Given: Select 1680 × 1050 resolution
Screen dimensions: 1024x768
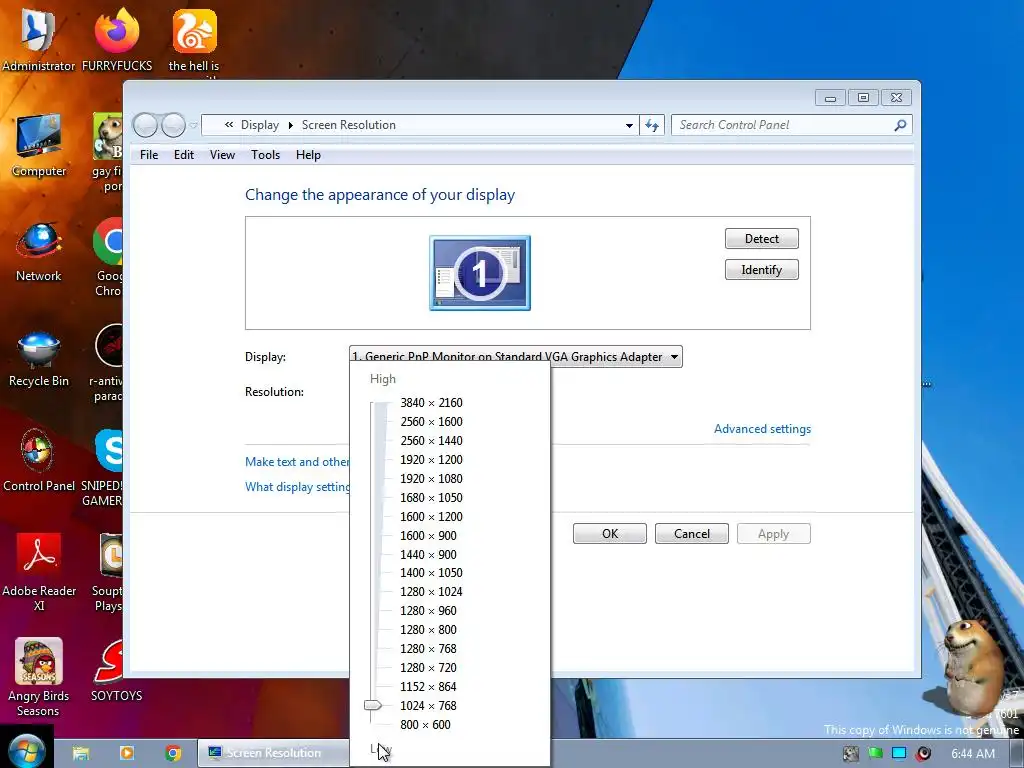Looking at the screenshot, I should coord(431,498).
